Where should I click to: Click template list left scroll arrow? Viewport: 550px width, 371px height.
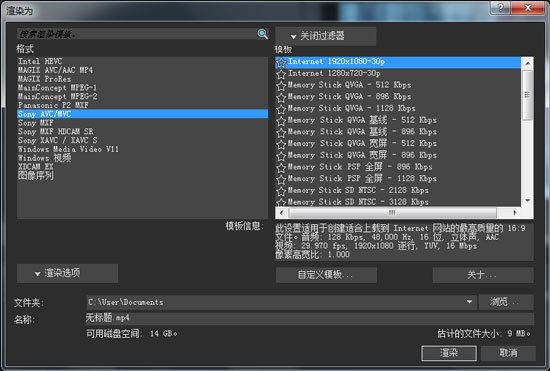282,213
